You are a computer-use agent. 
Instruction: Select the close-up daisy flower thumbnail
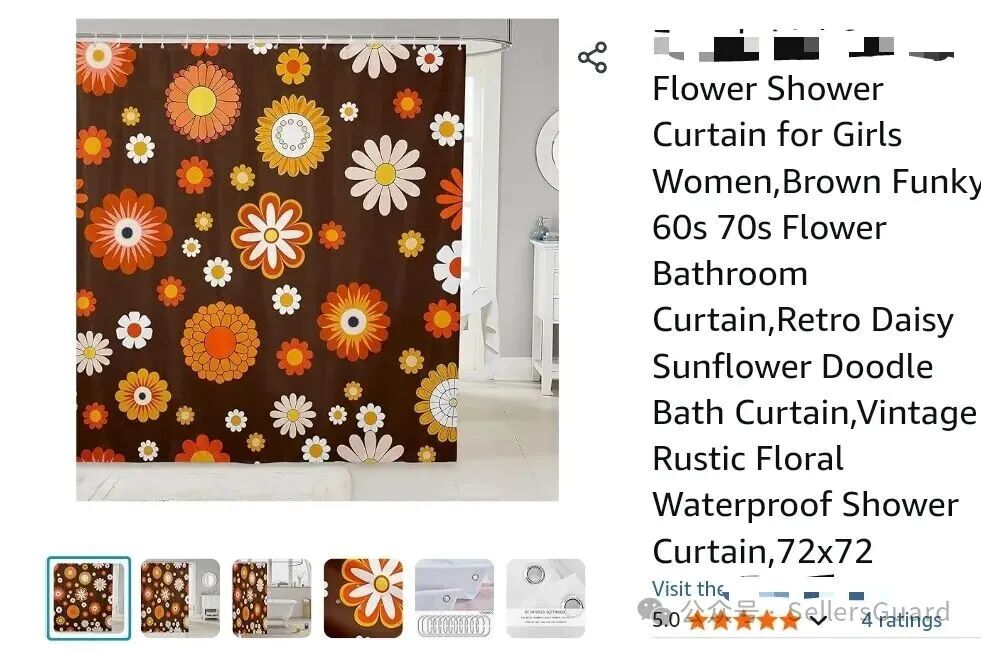(363, 598)
